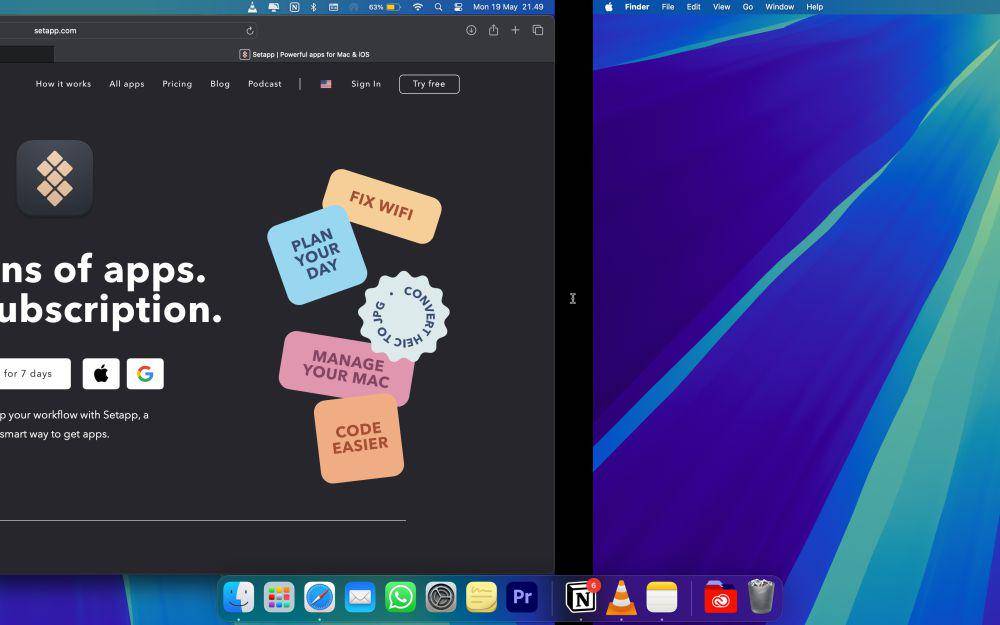
Task: Go to the All apps page
Action: coord(127,84)
